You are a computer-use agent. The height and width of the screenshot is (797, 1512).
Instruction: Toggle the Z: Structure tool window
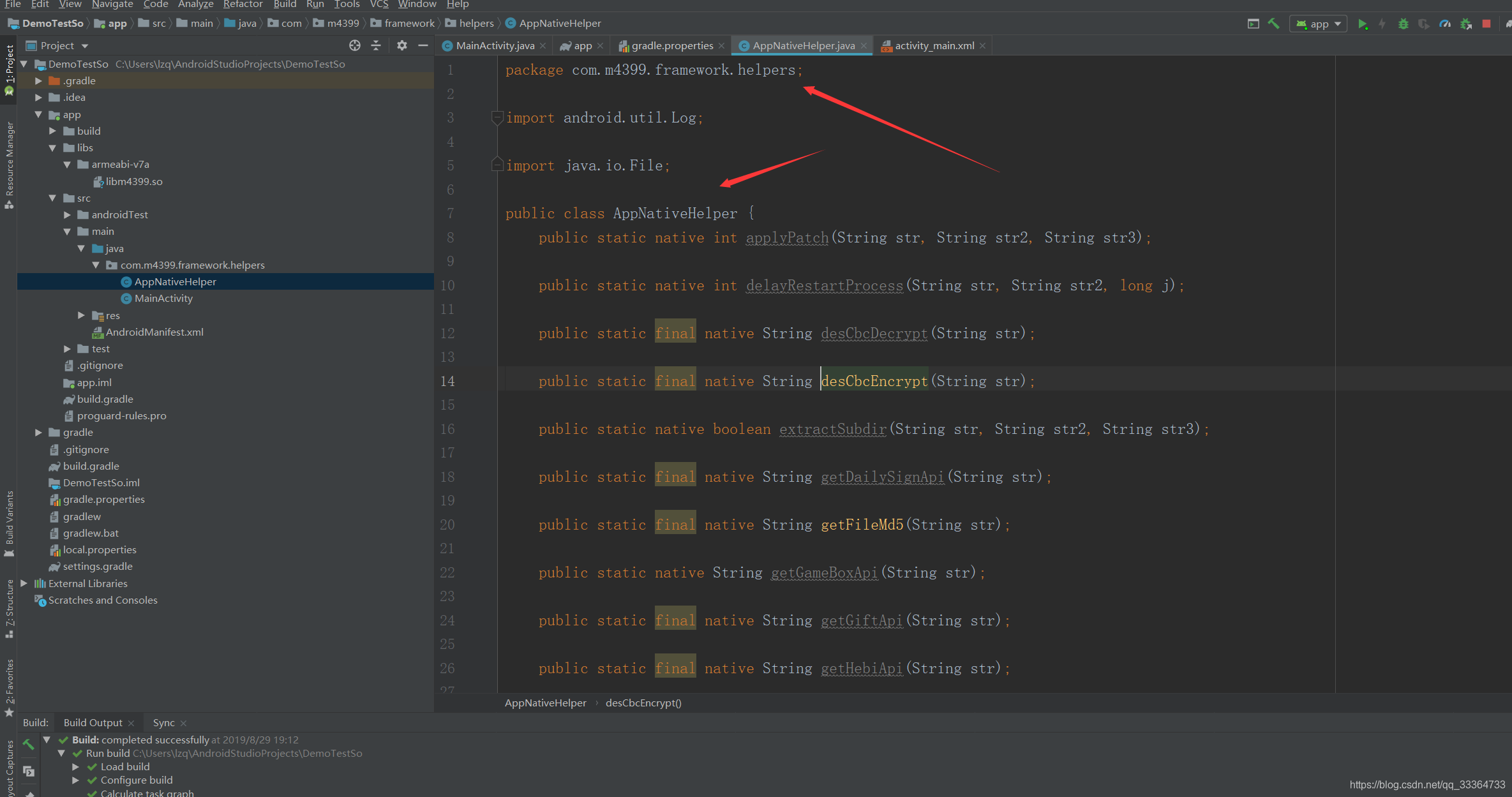(x=9, y=608)
